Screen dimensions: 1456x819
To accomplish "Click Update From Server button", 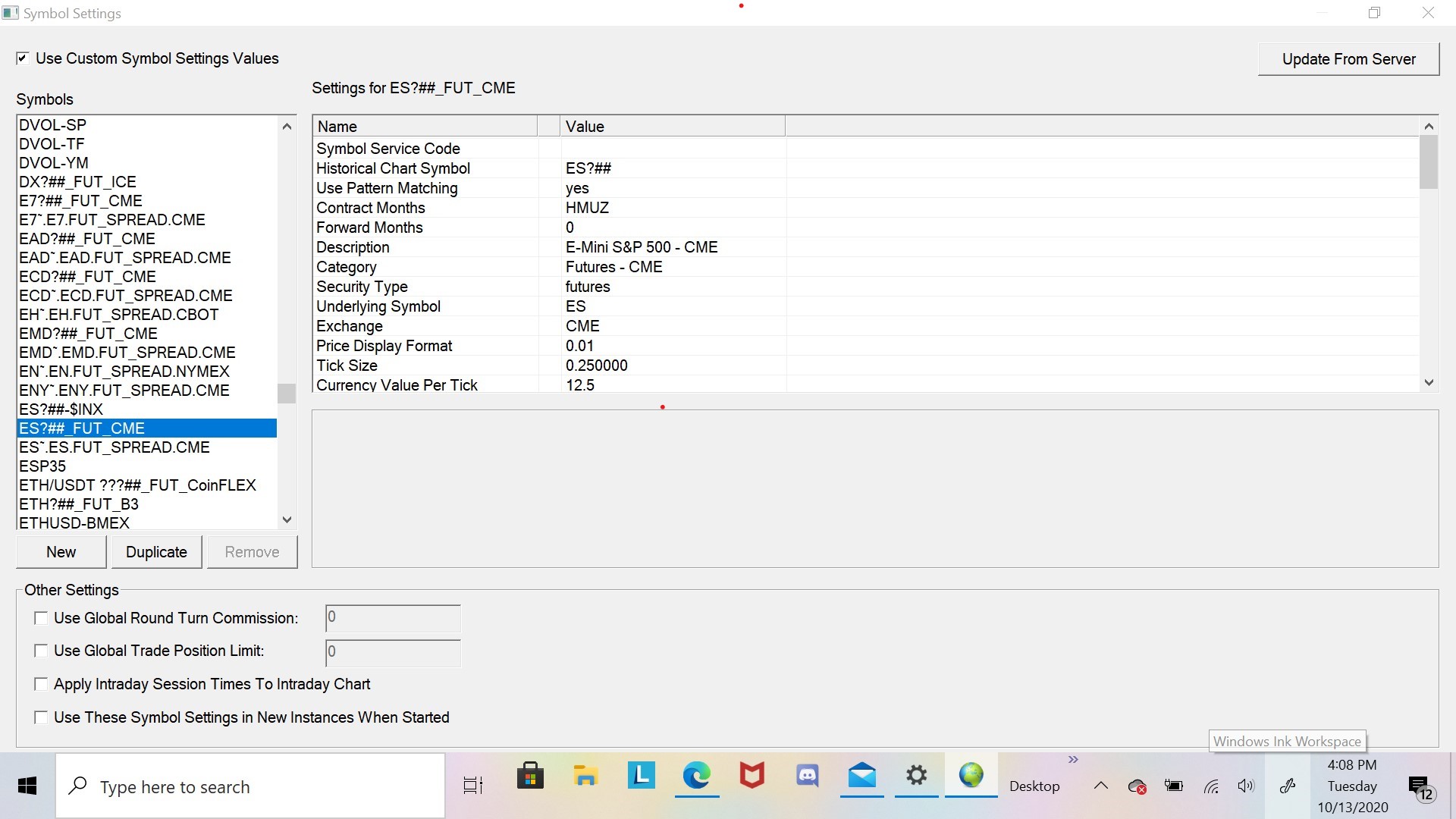I will coord(1348,59).
